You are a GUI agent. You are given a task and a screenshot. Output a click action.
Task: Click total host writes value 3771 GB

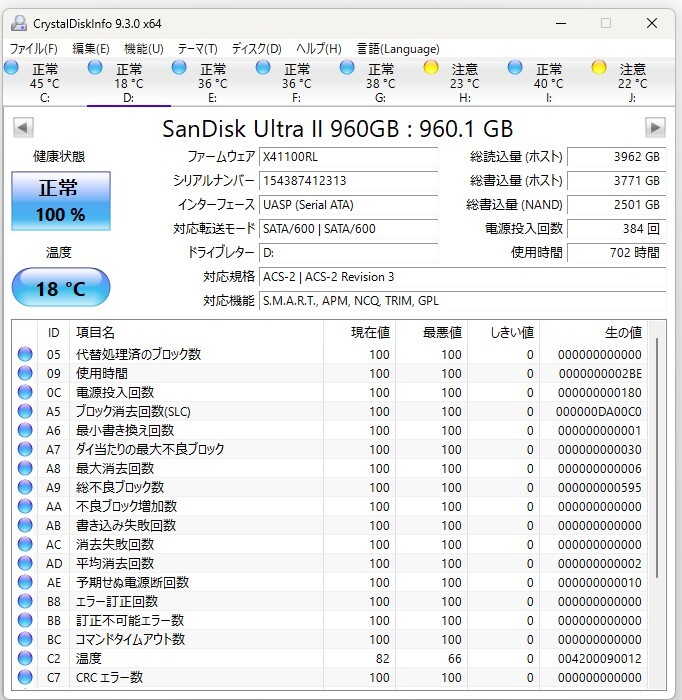click(616, 181)
